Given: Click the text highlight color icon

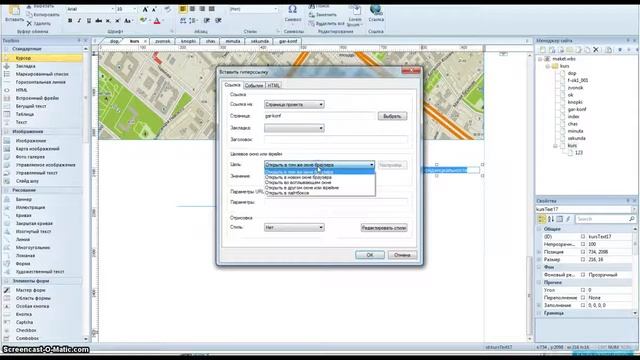Looking at the screenshot, I should (142, 20).
